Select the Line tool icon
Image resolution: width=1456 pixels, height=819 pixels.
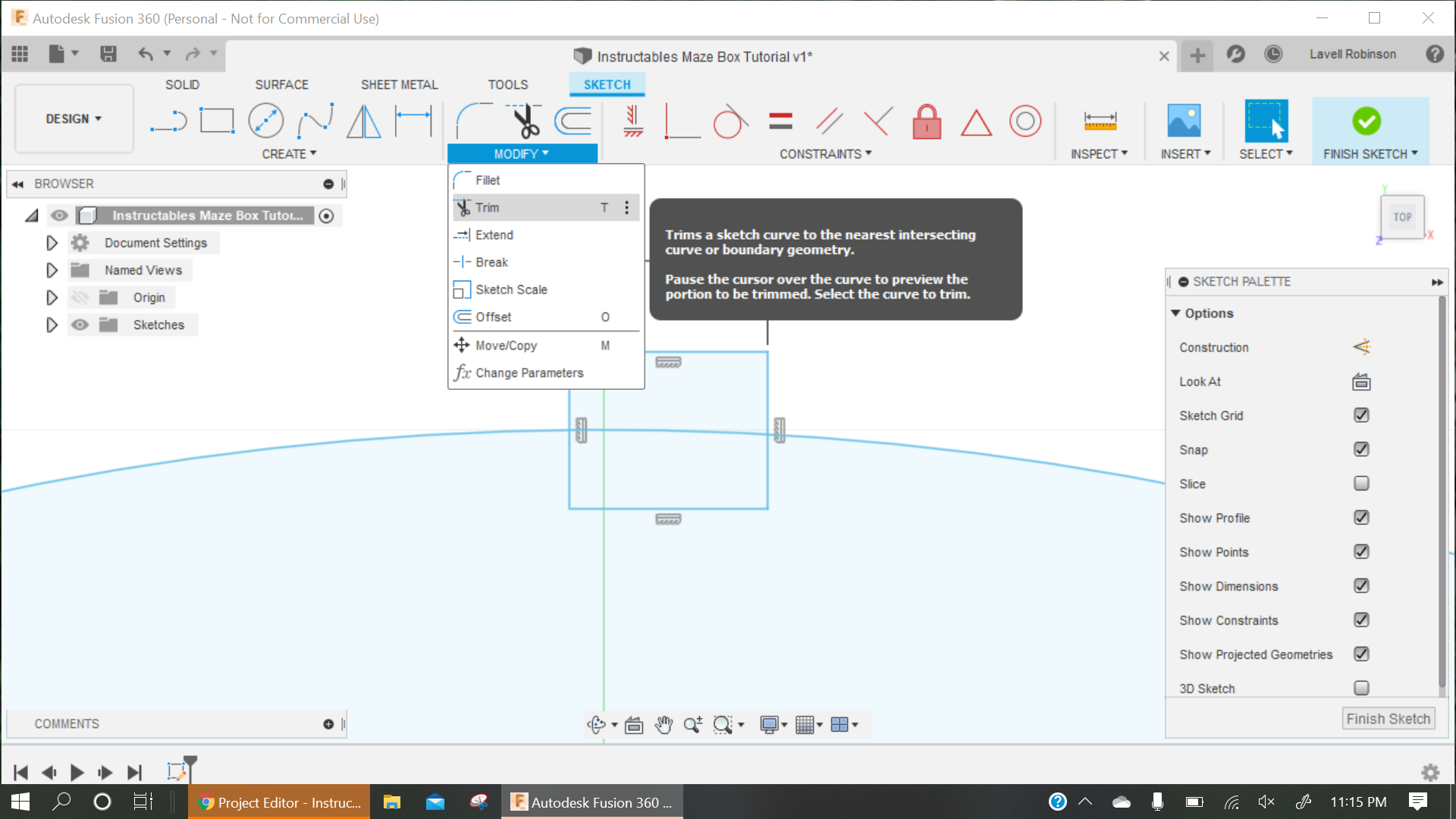[168, 121]
